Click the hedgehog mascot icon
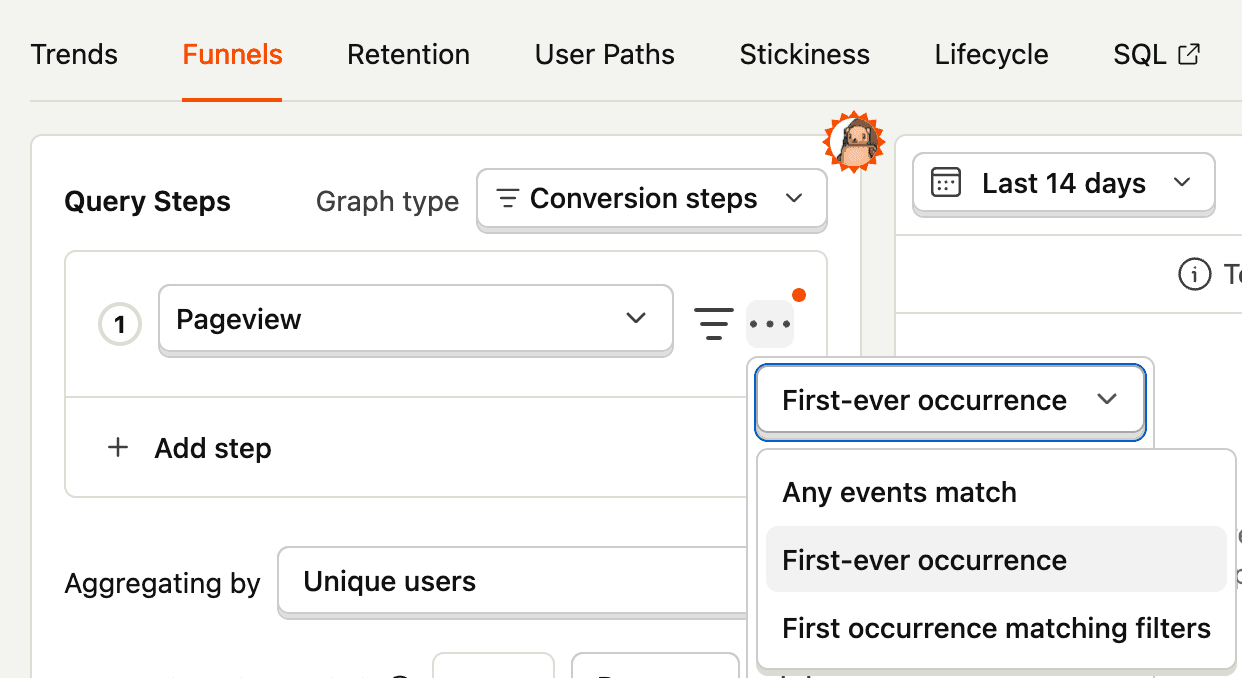 854,142
